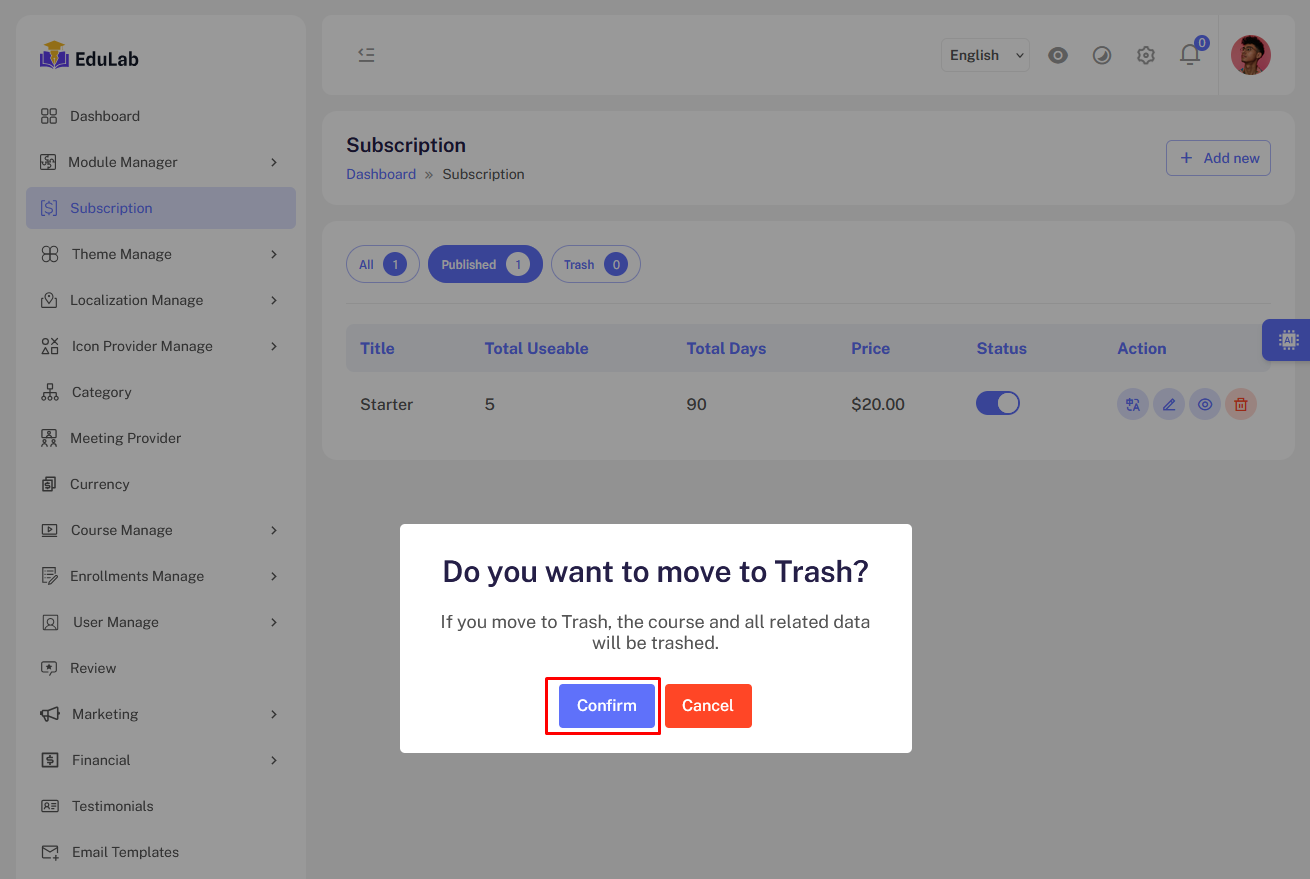
Task: Click the translate icon for Starter subscription
Action: [1132, 404]
